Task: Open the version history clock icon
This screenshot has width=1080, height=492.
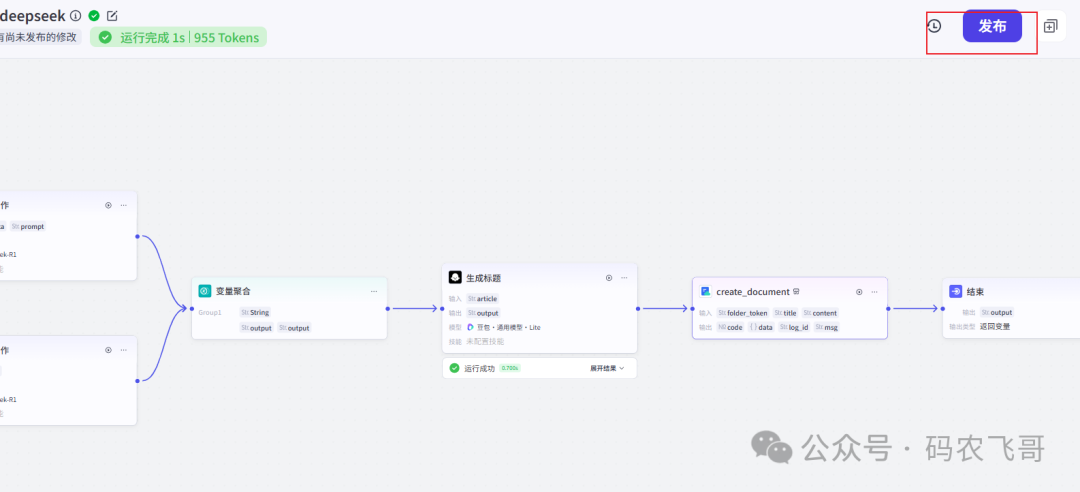Action: pyautogui.click(x=934, y=26)
